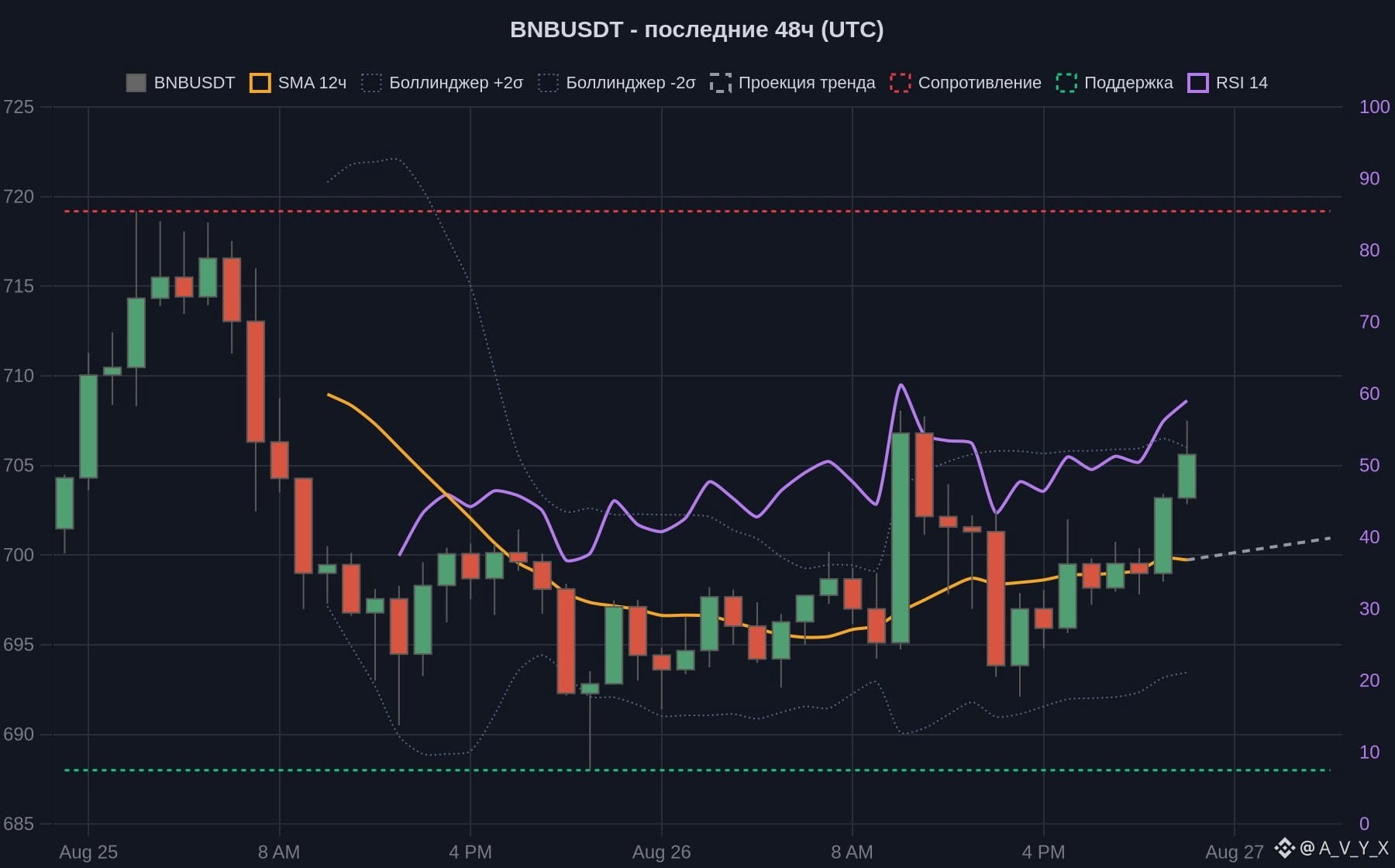The height and width of the screenshot is (868, 1395).
Task: Click the RSI 30 axis label
Action: click(x=1369, y=609)
